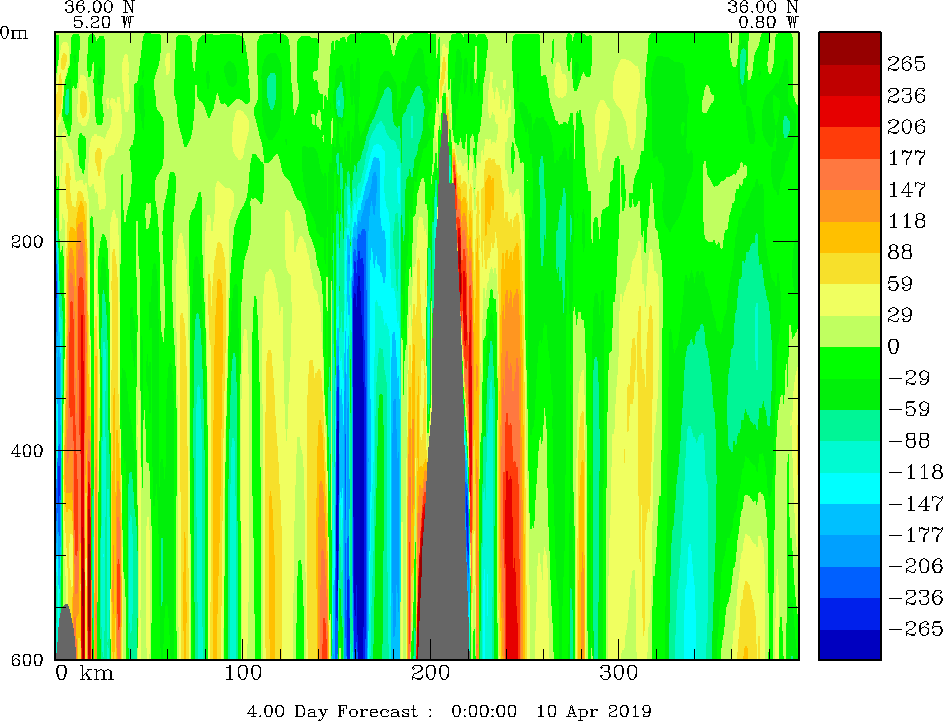Screen dimensions: 943x721
Task: Click the 200 distance axis label
Action: (431, 673)
